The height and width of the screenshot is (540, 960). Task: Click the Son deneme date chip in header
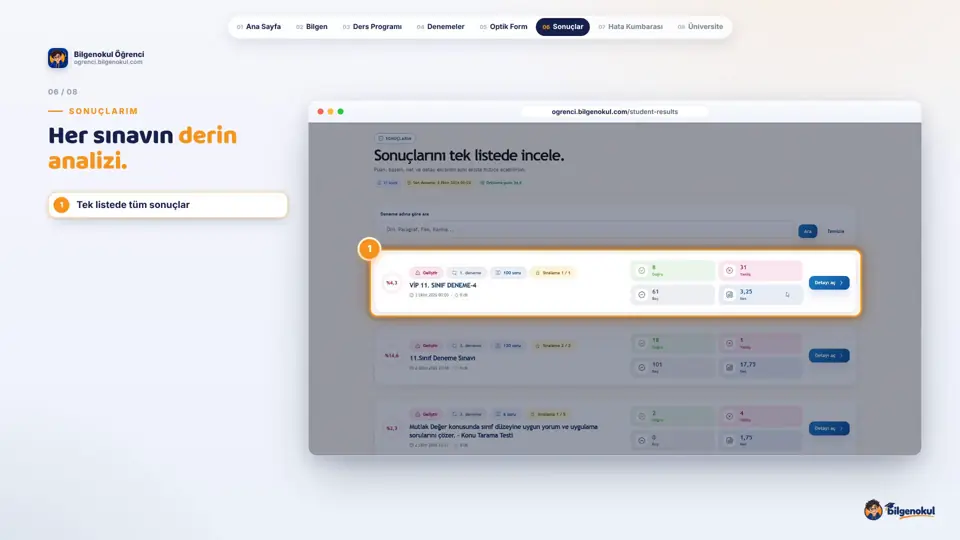(x=439, y=183)
